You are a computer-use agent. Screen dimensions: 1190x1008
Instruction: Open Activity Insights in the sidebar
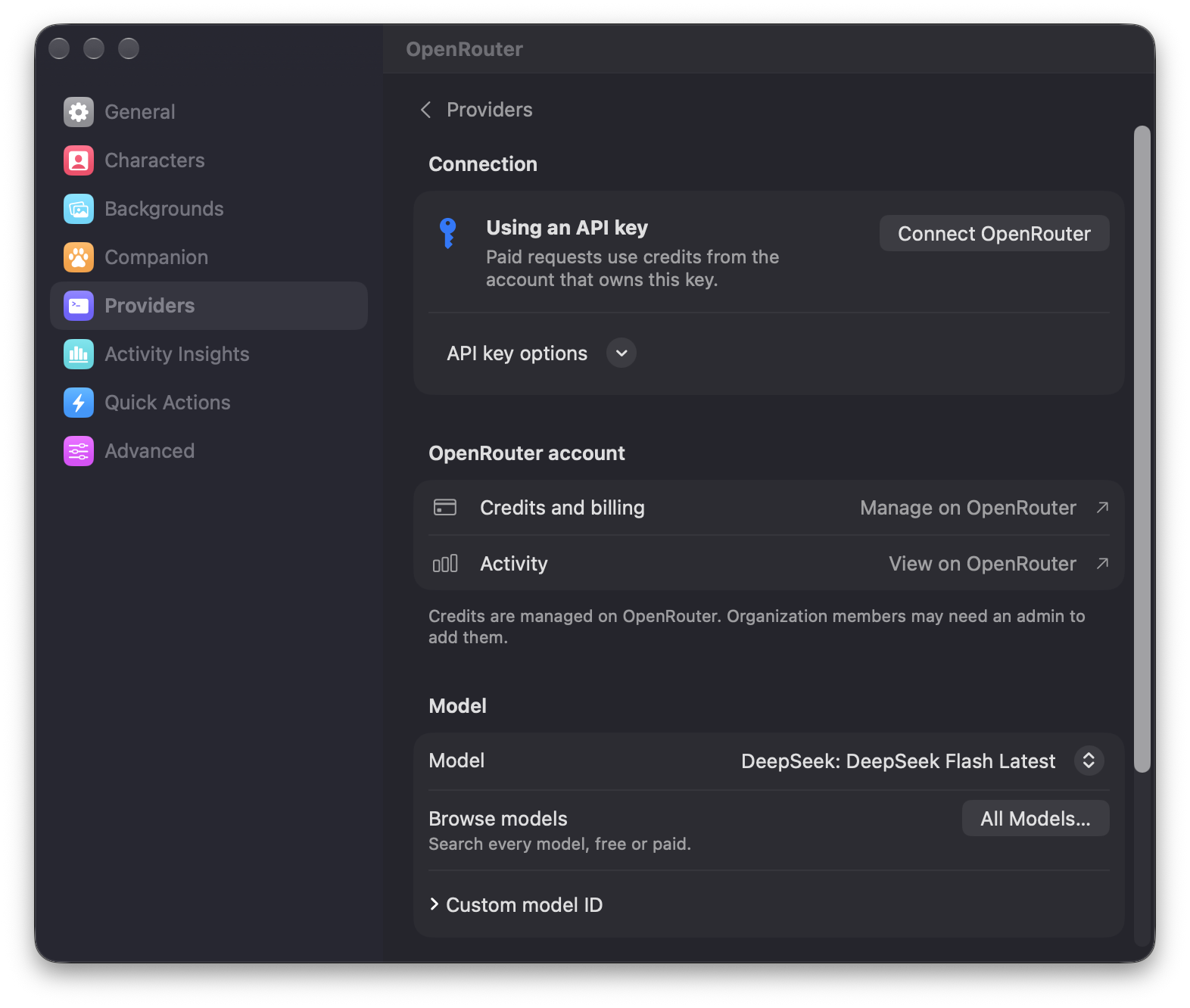click(209, 354)
